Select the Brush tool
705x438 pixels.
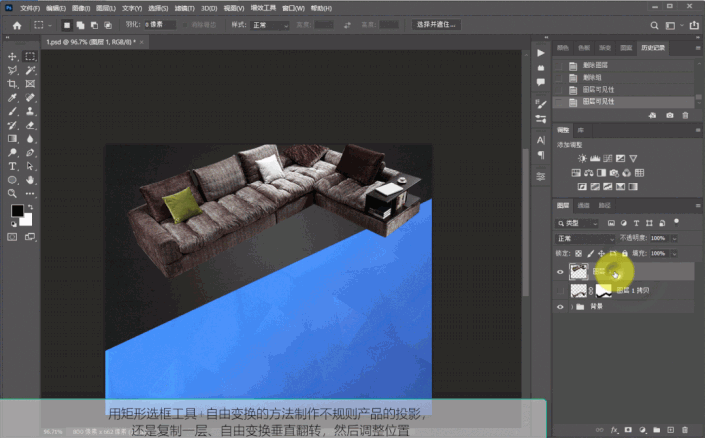12,112
